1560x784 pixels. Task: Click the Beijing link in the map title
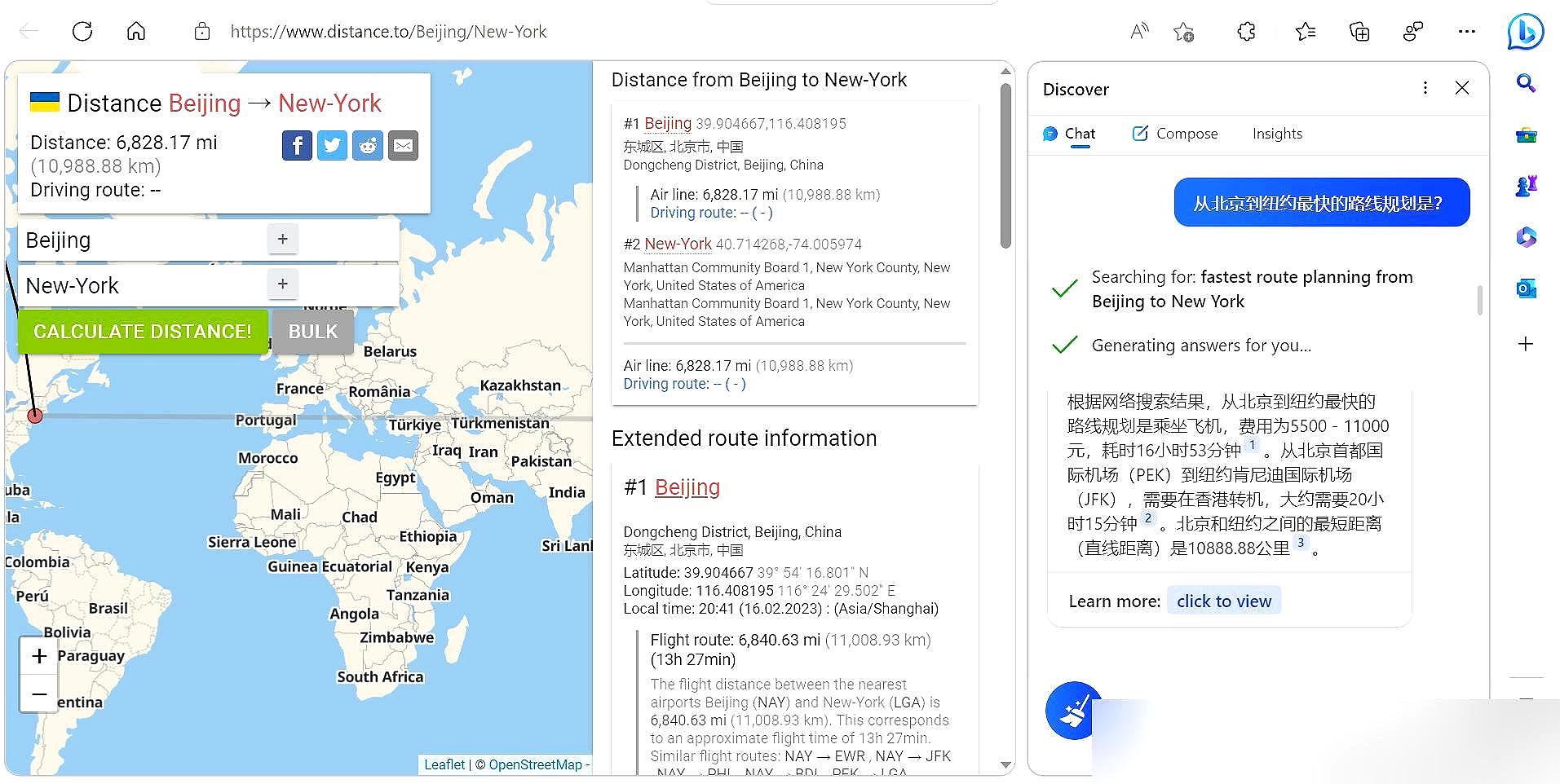pos(205,104)
